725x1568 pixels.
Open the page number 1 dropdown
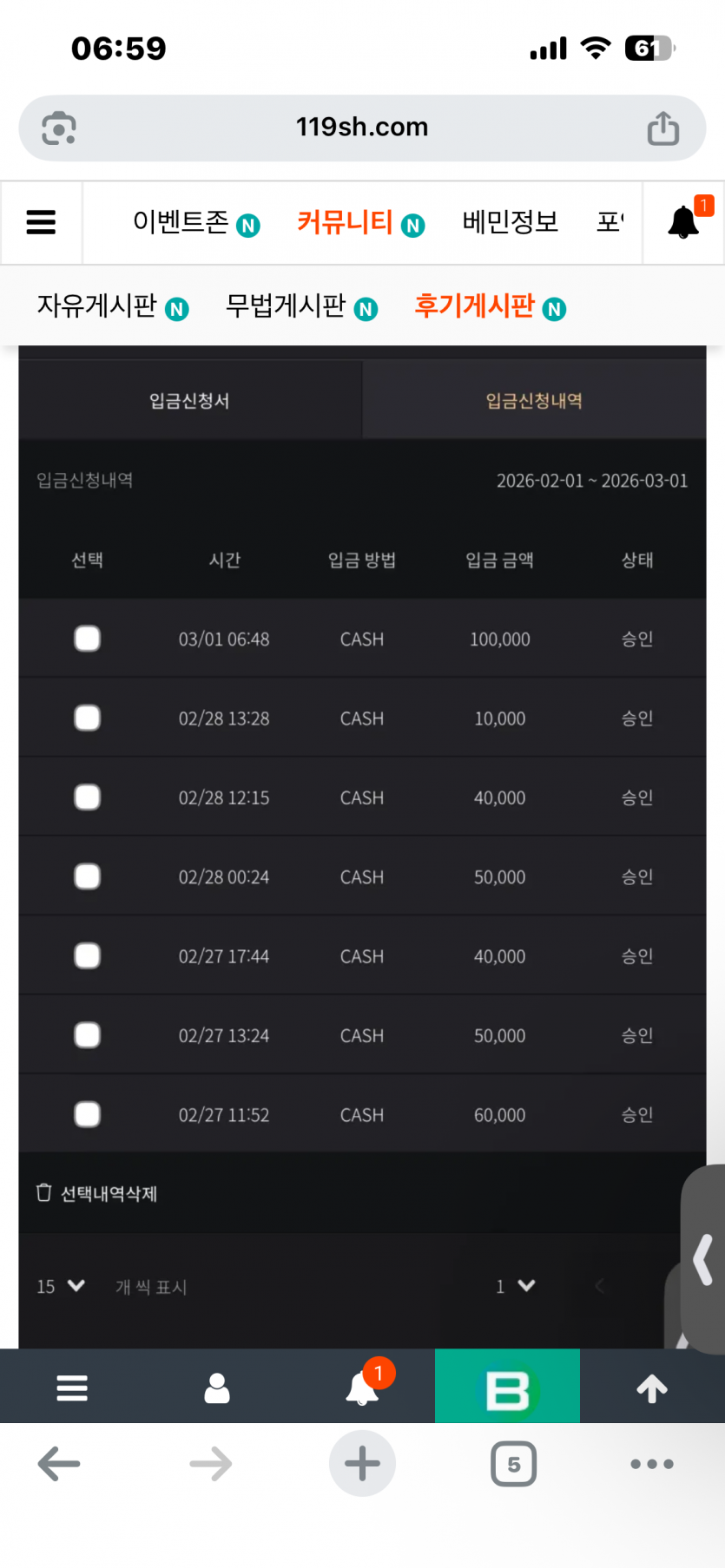pyautogui.click(x=516, y=1286)
